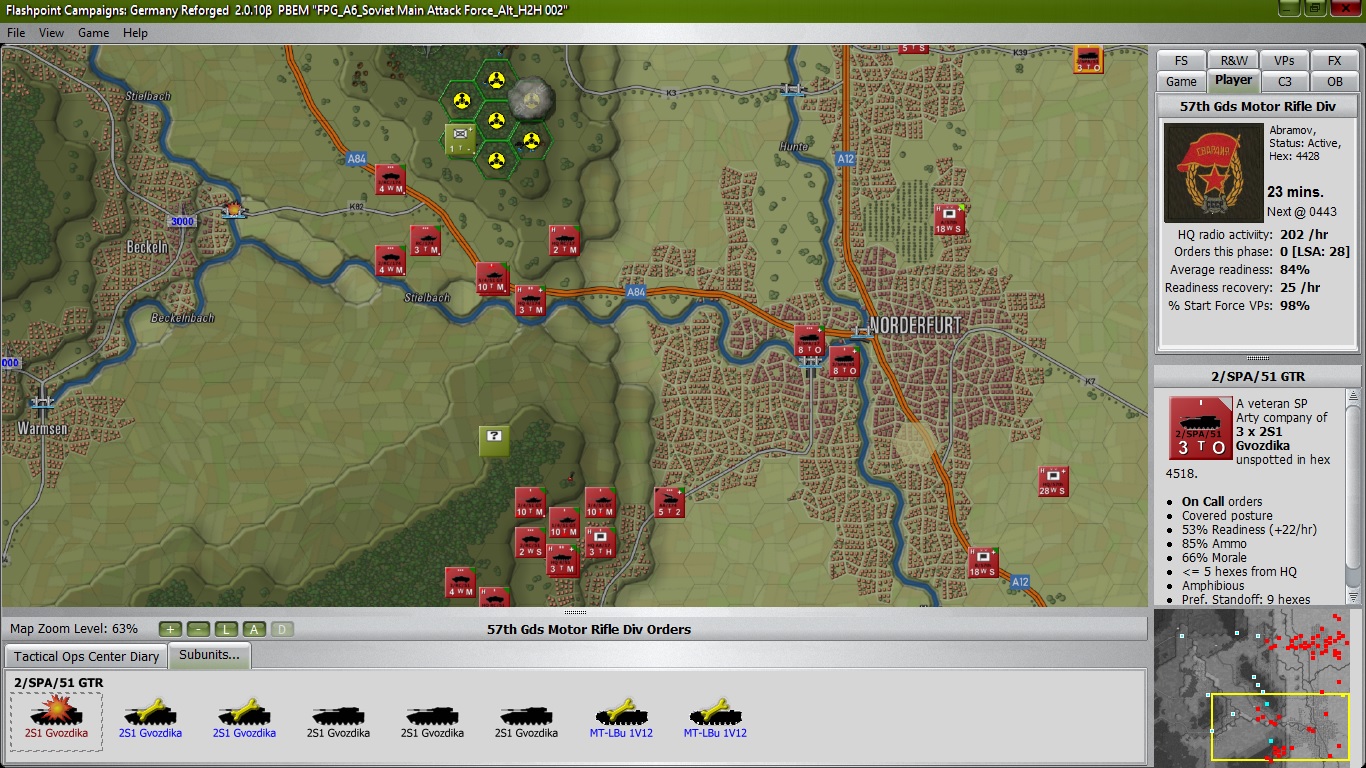The height and width of the screenshot is (768, 1366).
Task: Select the 18 W S counter near the orchard
Action: pos(949,219)
